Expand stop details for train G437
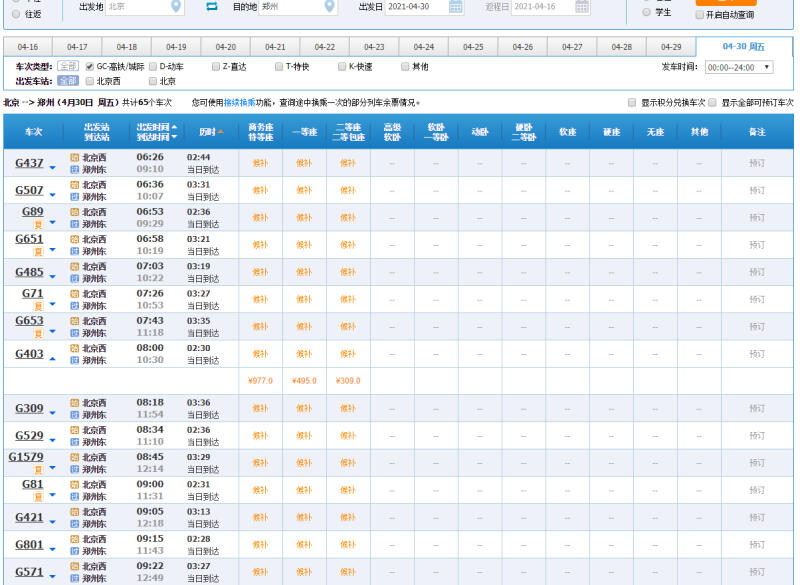The image size is (800, 585). 52,166
